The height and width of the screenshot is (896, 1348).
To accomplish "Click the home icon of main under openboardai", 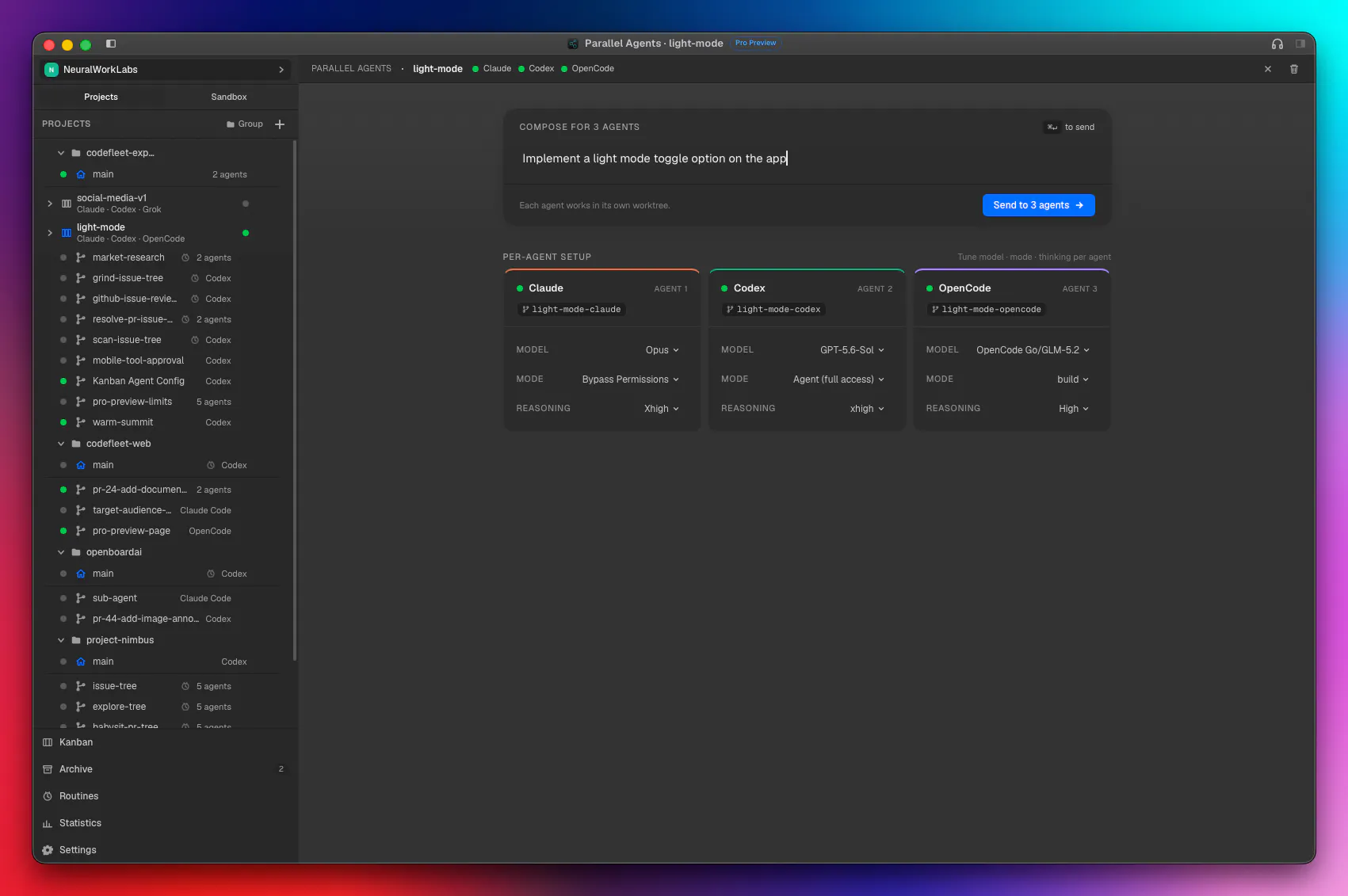I will (81, 574).
